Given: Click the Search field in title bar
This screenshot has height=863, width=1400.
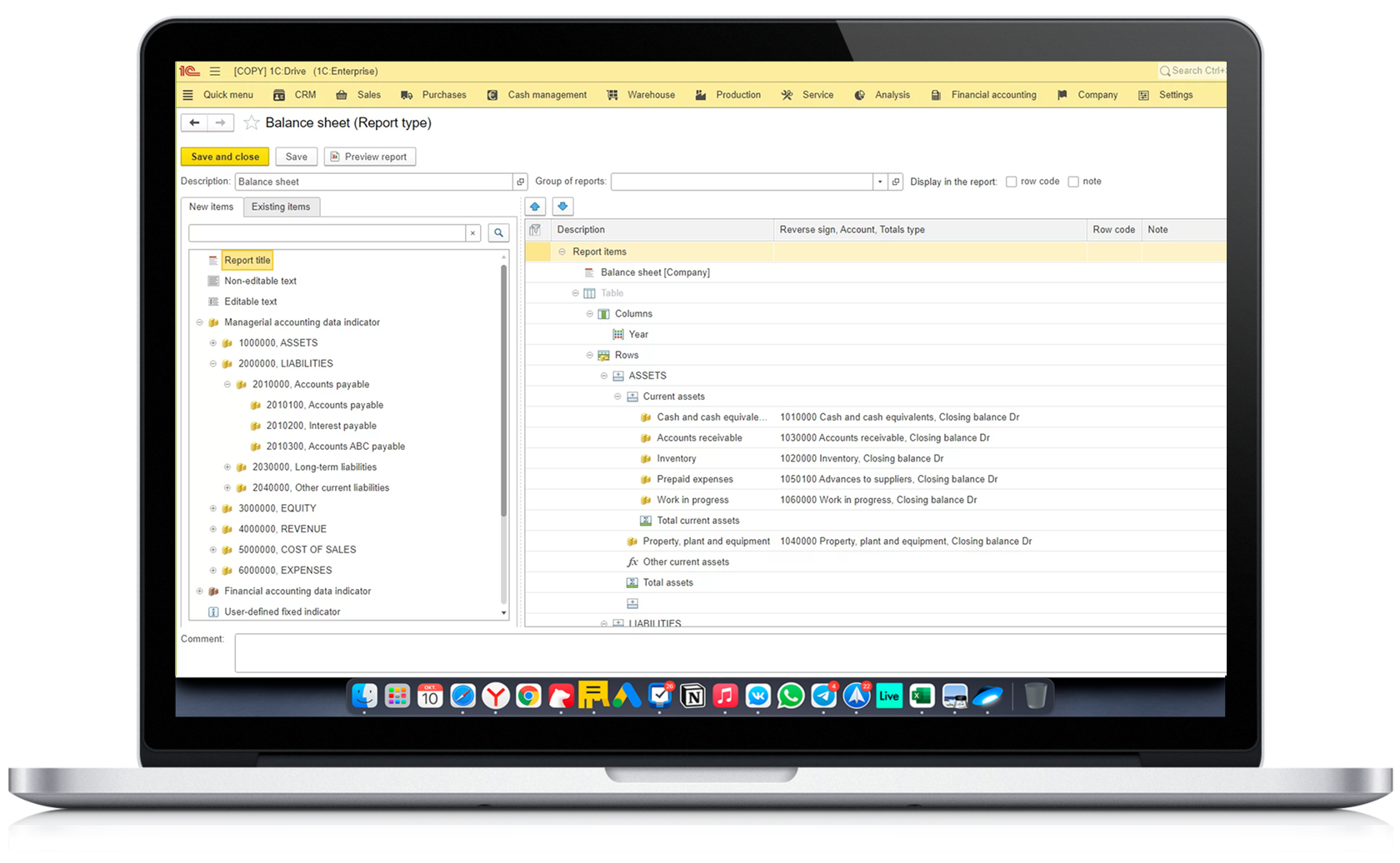Looking at the screenshot, I should click(1192, 71).
